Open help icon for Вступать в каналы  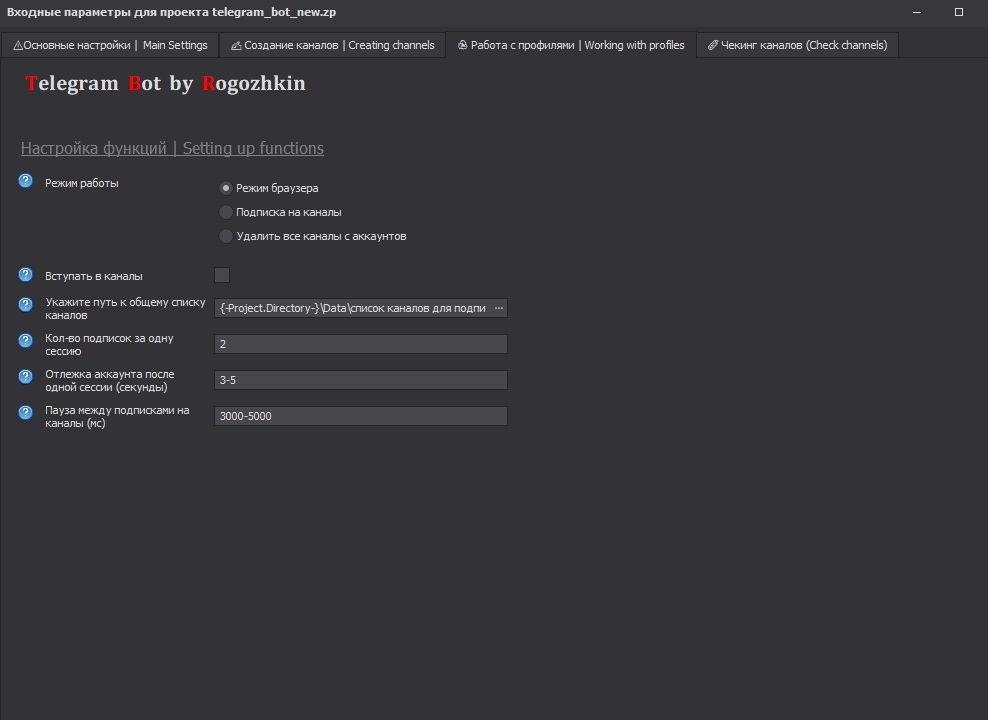25,275
